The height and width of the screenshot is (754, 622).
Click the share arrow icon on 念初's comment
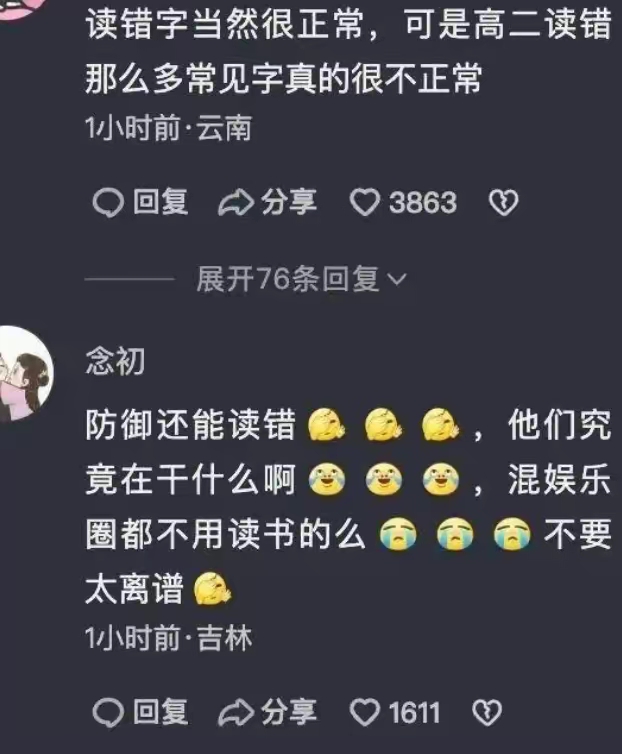236,712
